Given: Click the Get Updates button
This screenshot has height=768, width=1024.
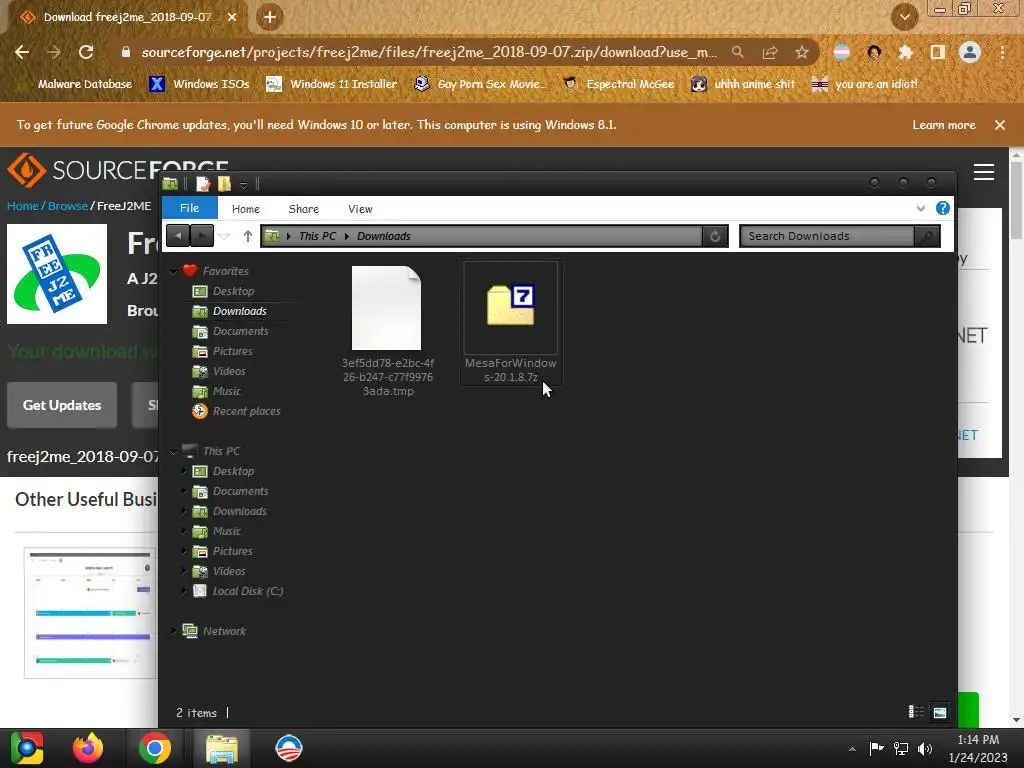Looking at the screenshot, I should click(62, 405).
